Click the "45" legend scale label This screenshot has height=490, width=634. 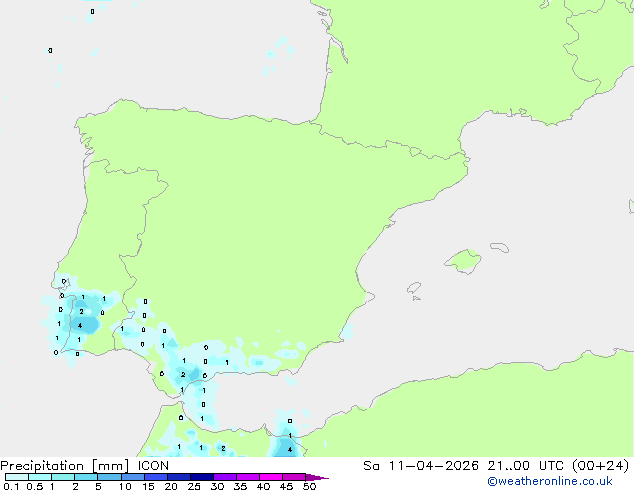pyautogui.click(x=286, y=486)
